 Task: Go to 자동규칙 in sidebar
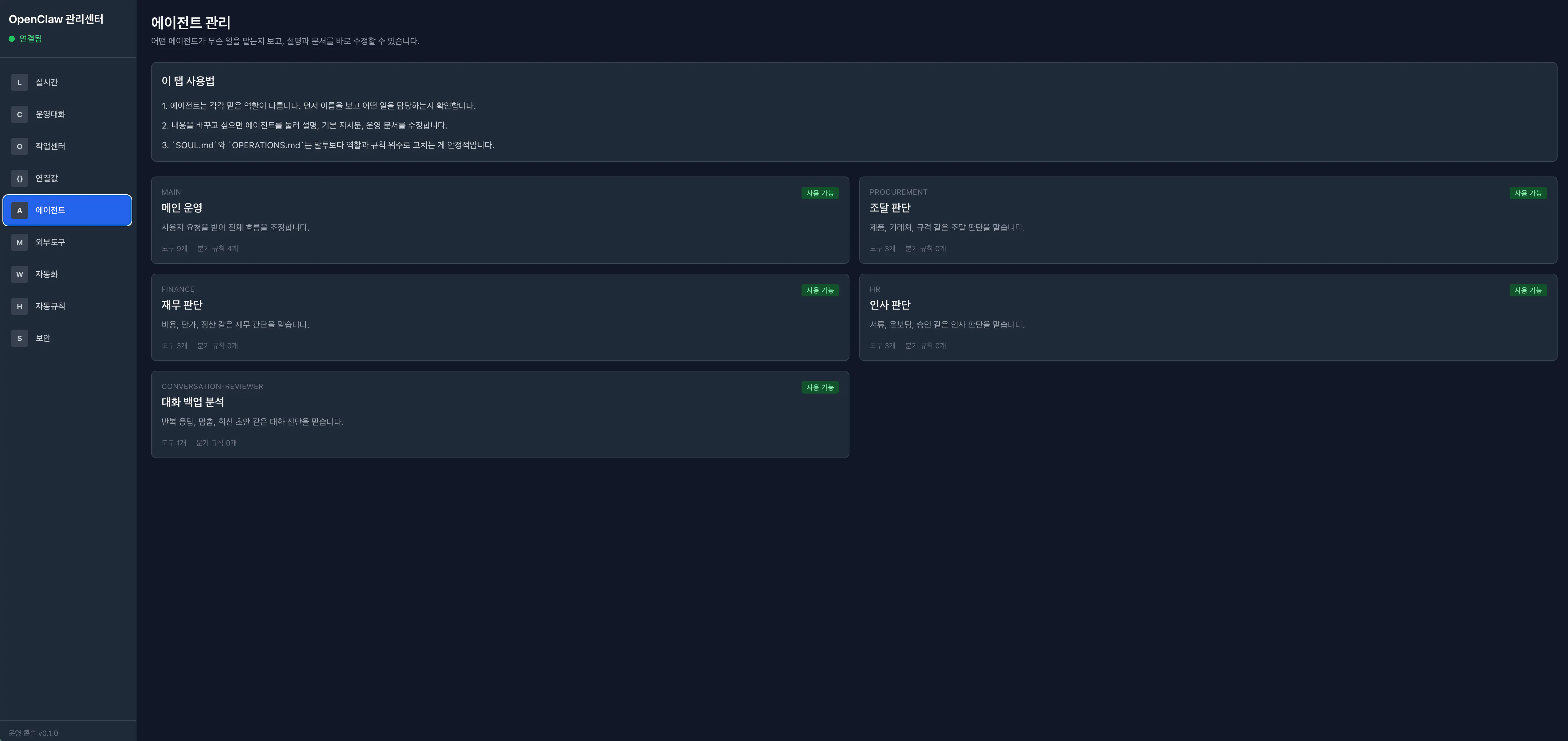pyautogui.click(x=67, y=306)
